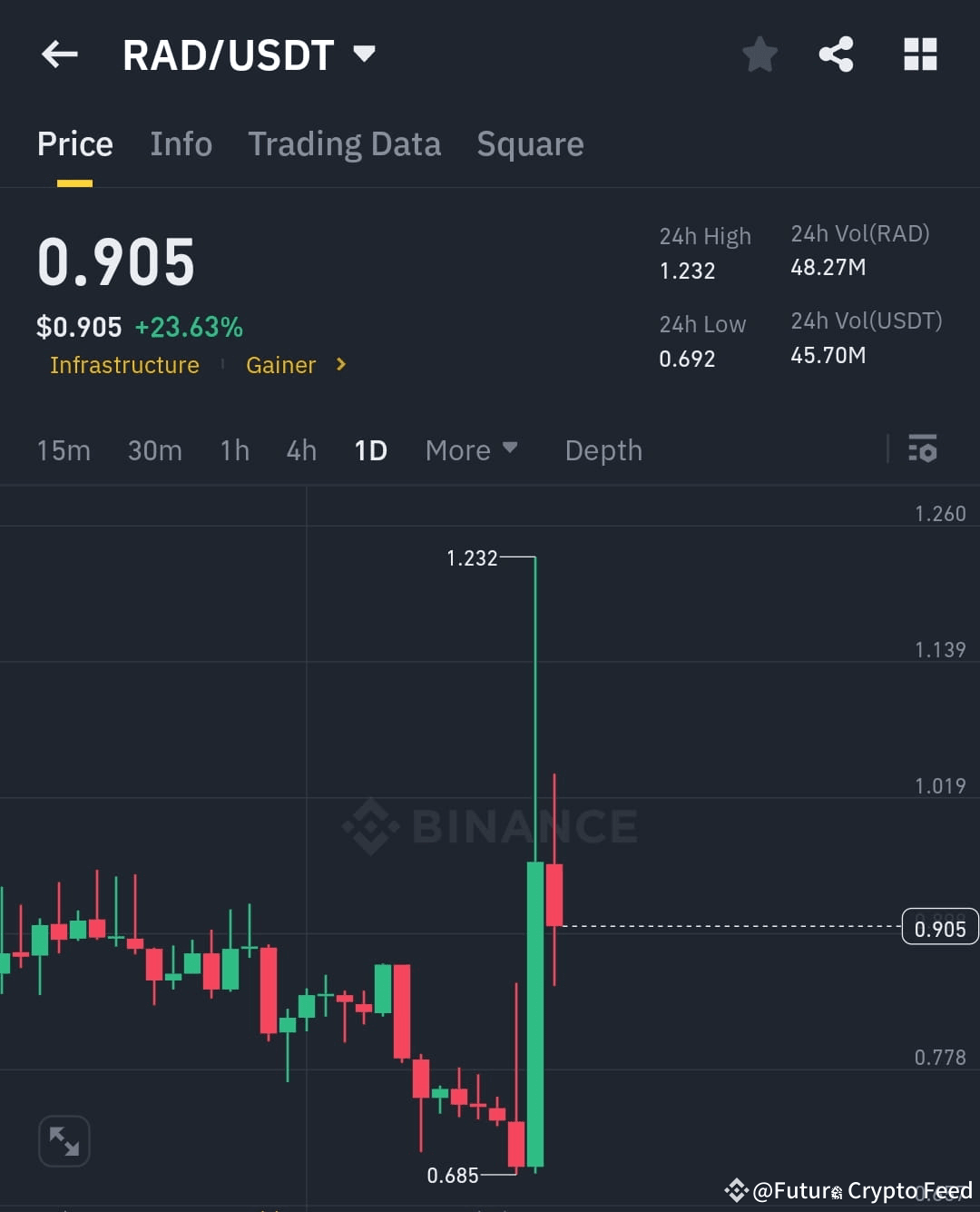Activate the 4h timeframe
980x1212 pixels.
[301, 449]
